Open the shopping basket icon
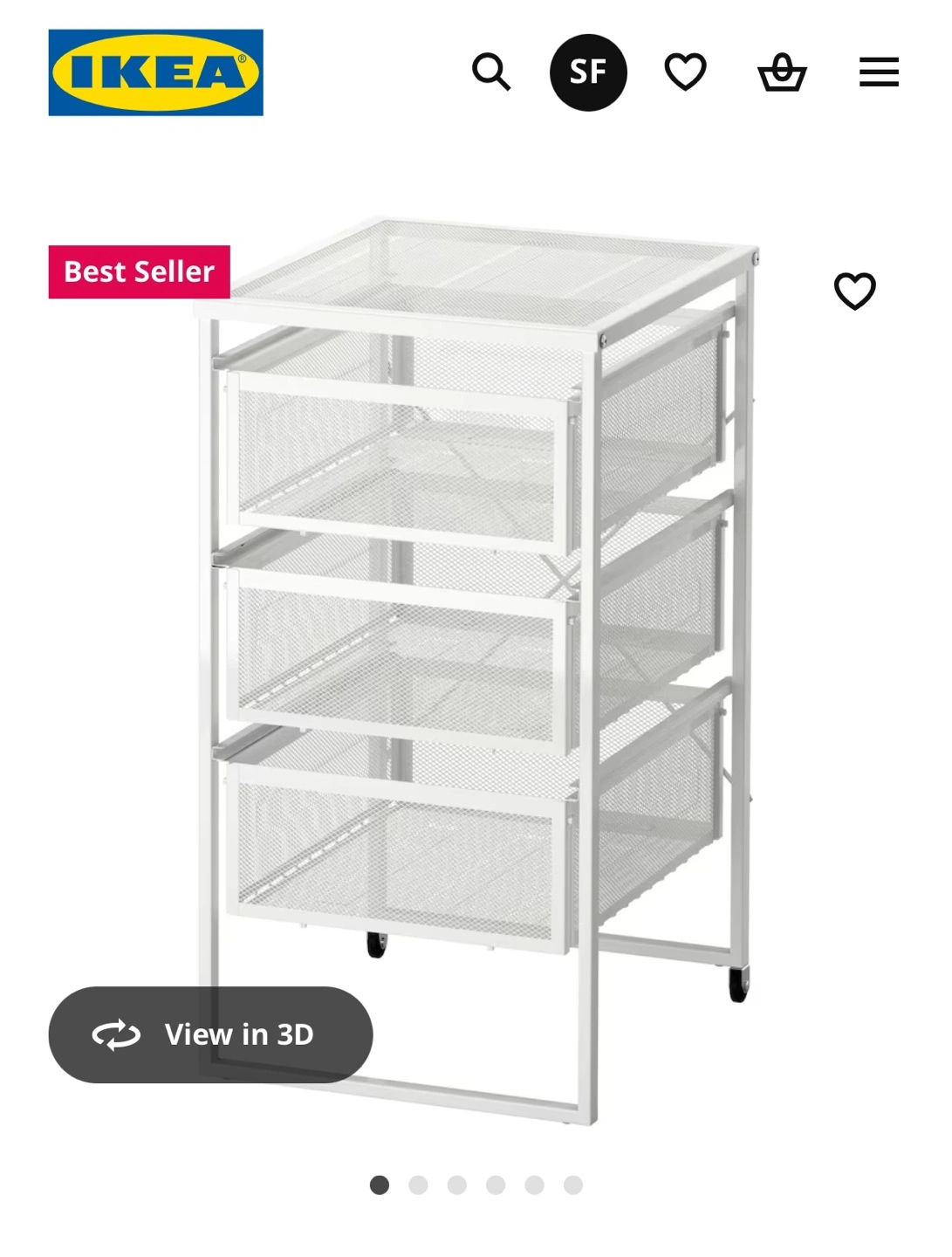 point(782,72)
